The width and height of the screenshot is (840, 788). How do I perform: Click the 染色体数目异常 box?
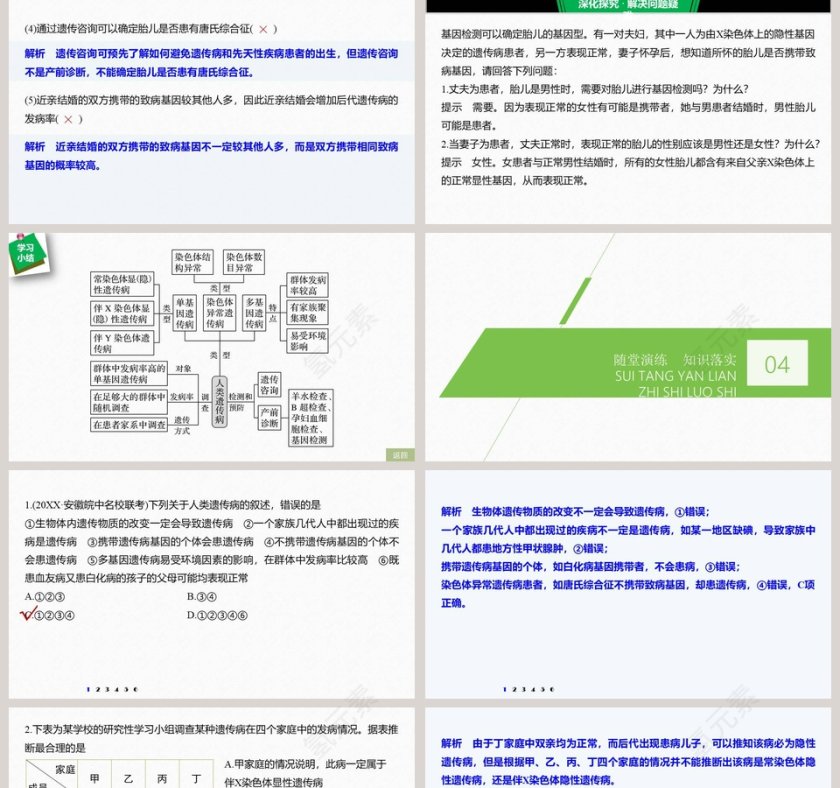(x=242, y=262)
